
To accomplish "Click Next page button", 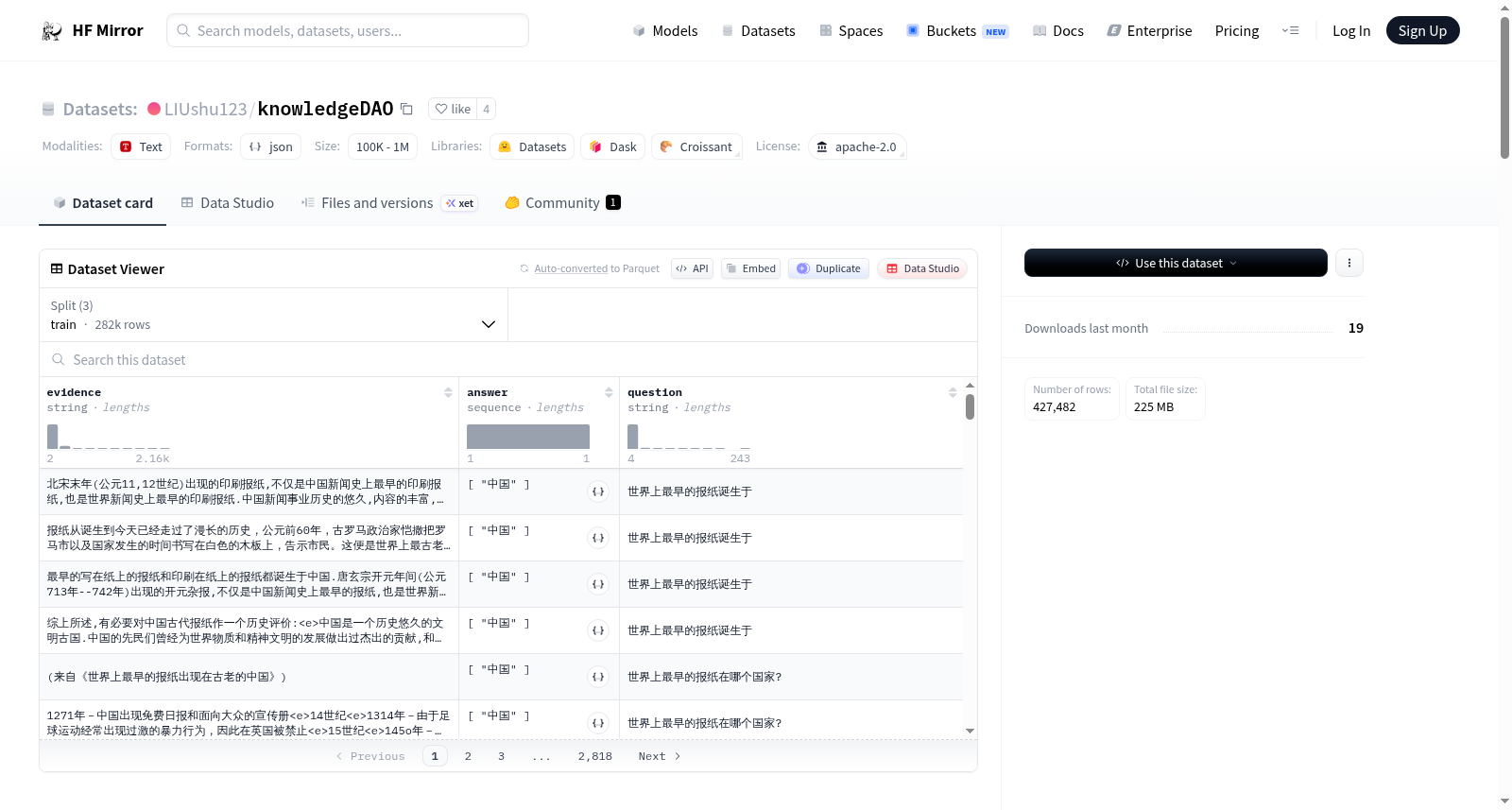I will [x=659, y=756].
